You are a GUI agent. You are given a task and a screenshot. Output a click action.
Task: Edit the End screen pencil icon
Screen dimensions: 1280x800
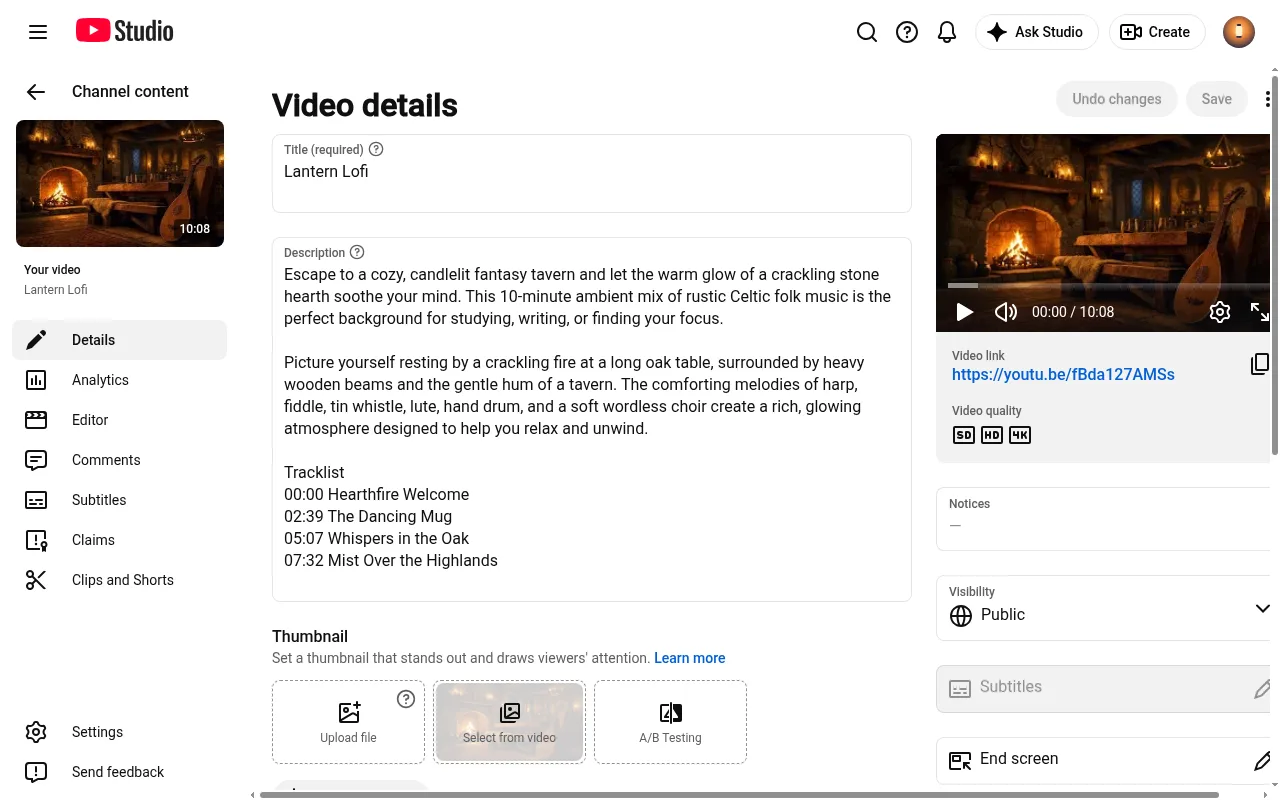[1262, 760]
